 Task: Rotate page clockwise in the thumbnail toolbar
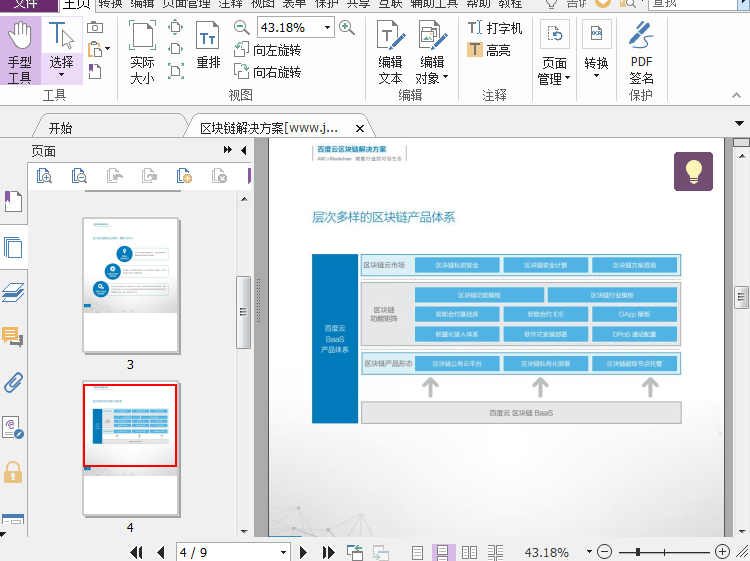tap(149, 176)
